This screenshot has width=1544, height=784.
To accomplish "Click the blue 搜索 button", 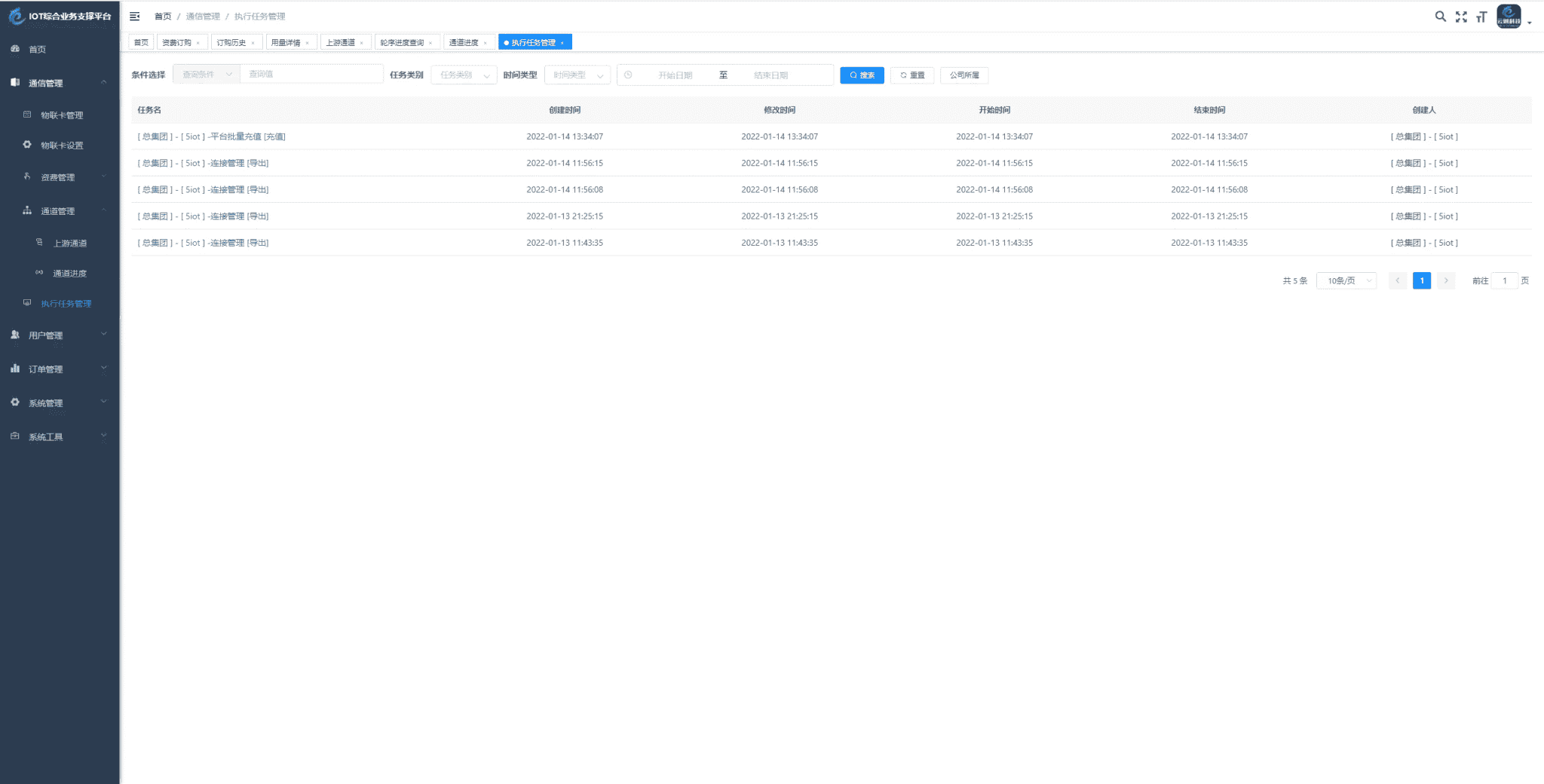I will pyautogui.click(x=862, y=75).
